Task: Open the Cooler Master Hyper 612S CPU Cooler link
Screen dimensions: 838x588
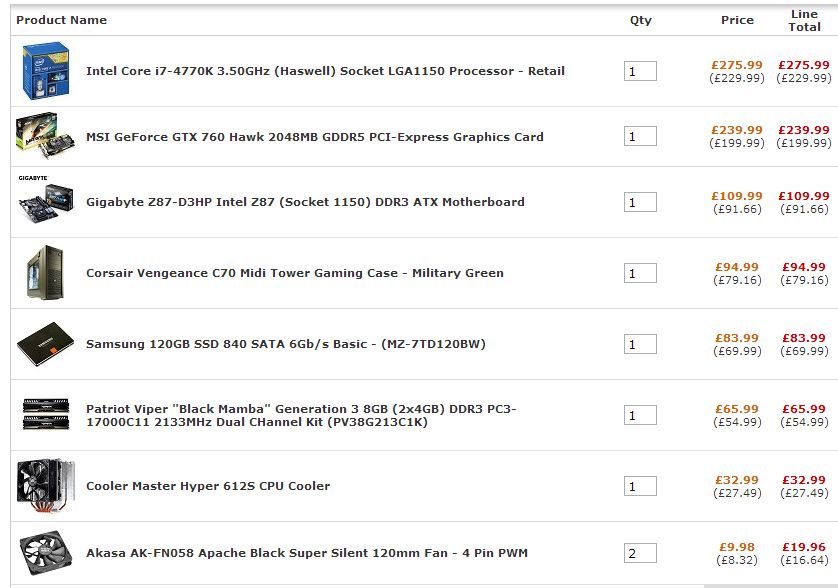Action: click(x=208, y=486)
